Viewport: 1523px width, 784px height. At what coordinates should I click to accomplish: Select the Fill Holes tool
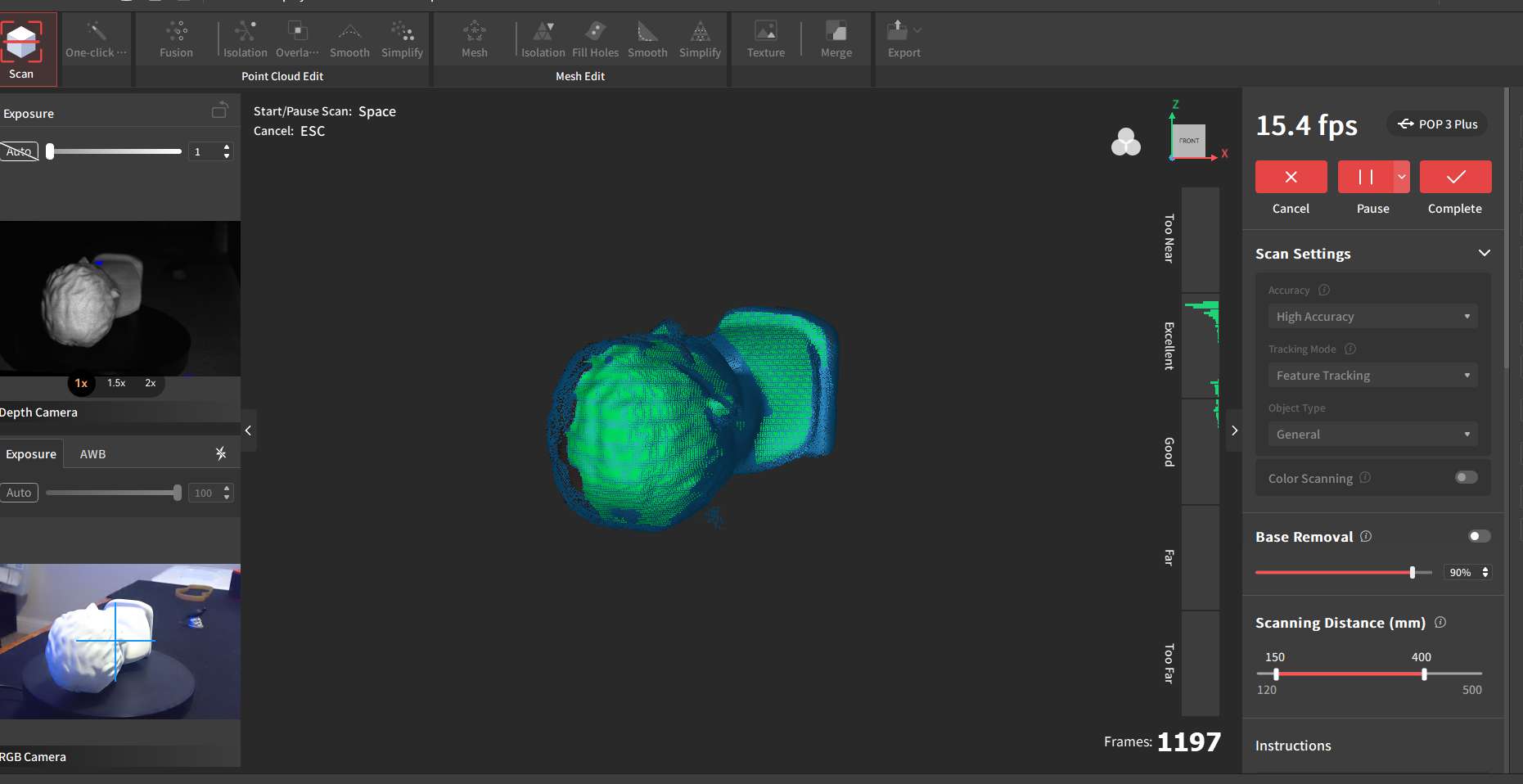pyautogui.click(x=595, y=38)
